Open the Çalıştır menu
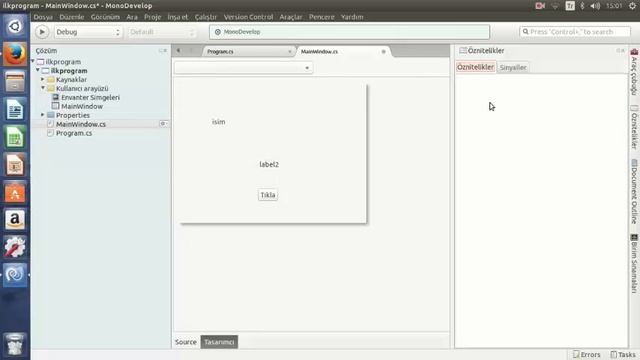 tap(205, 17)
